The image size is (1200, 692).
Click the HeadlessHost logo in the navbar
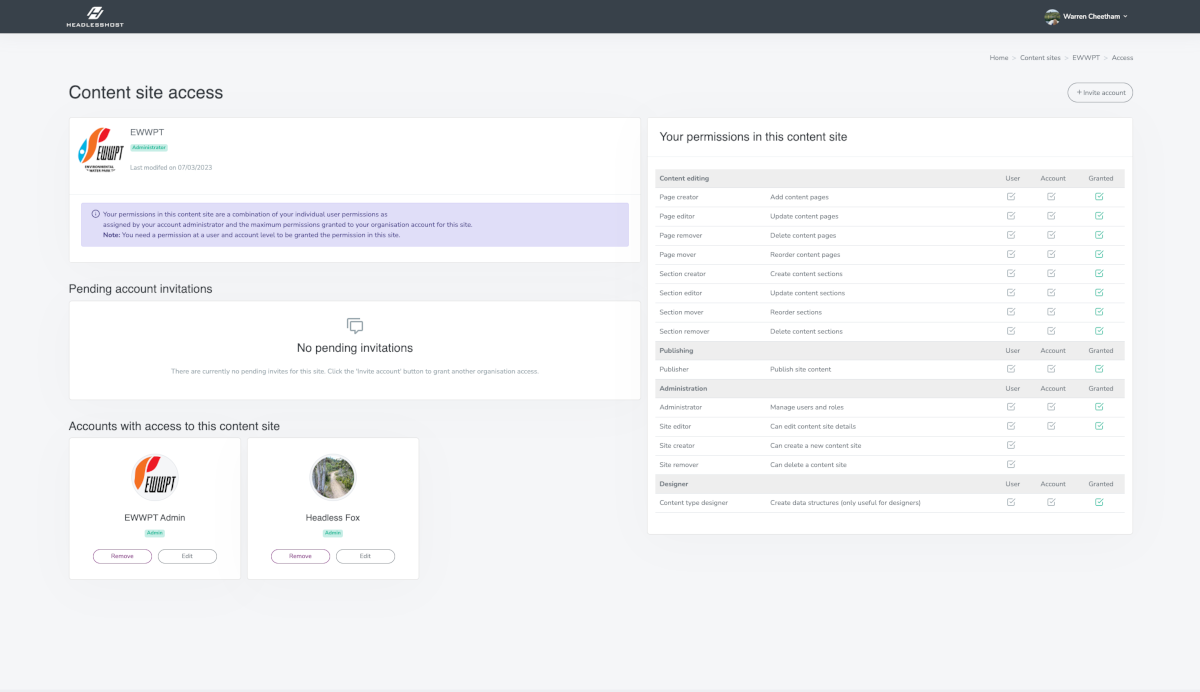(x=95, y=16)
